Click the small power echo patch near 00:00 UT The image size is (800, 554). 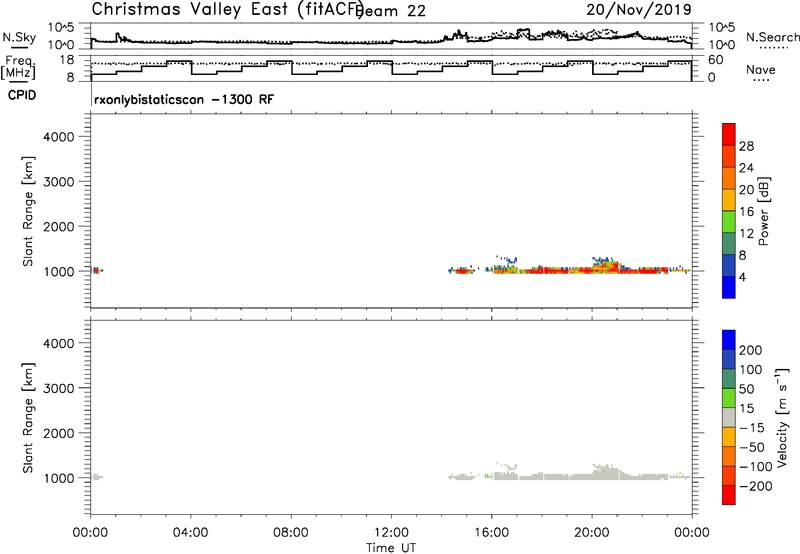(x=96, y=270)
